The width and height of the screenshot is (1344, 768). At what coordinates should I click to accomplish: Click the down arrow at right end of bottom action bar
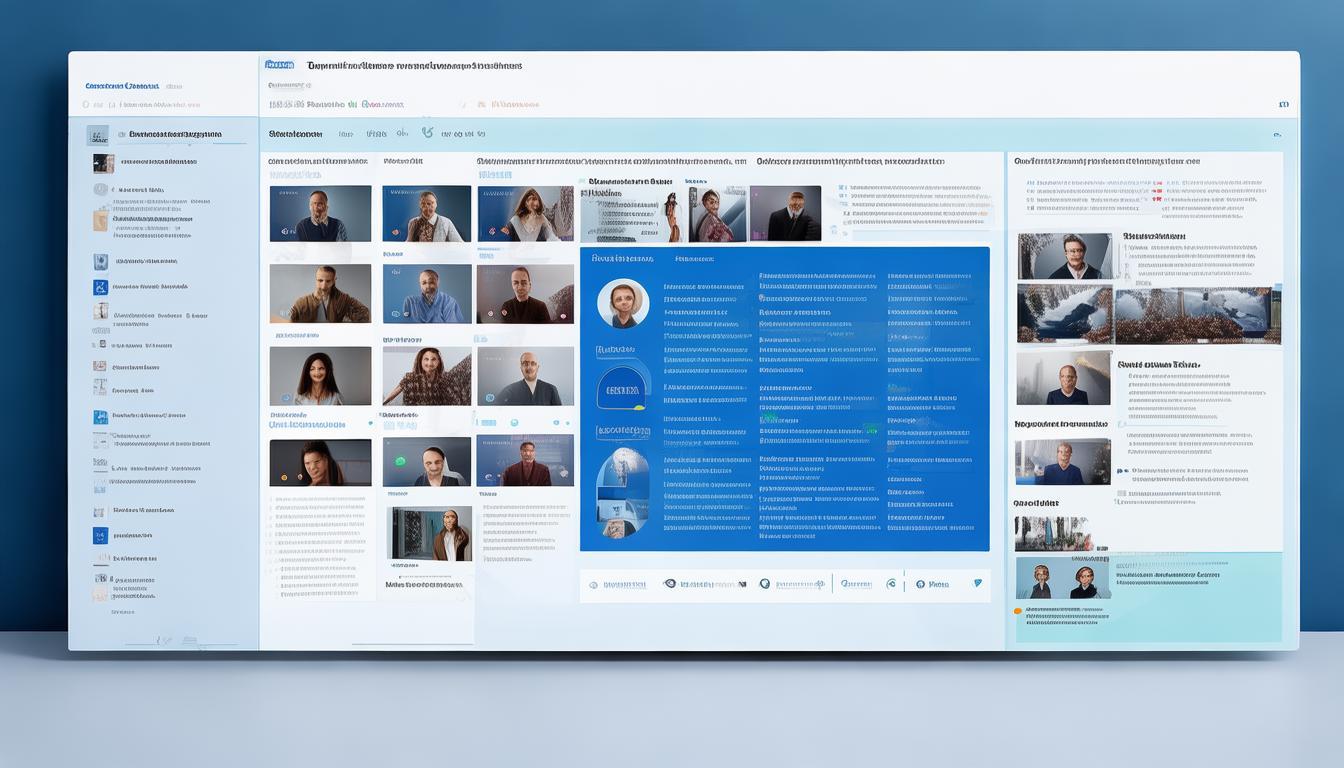pos(977,583)
